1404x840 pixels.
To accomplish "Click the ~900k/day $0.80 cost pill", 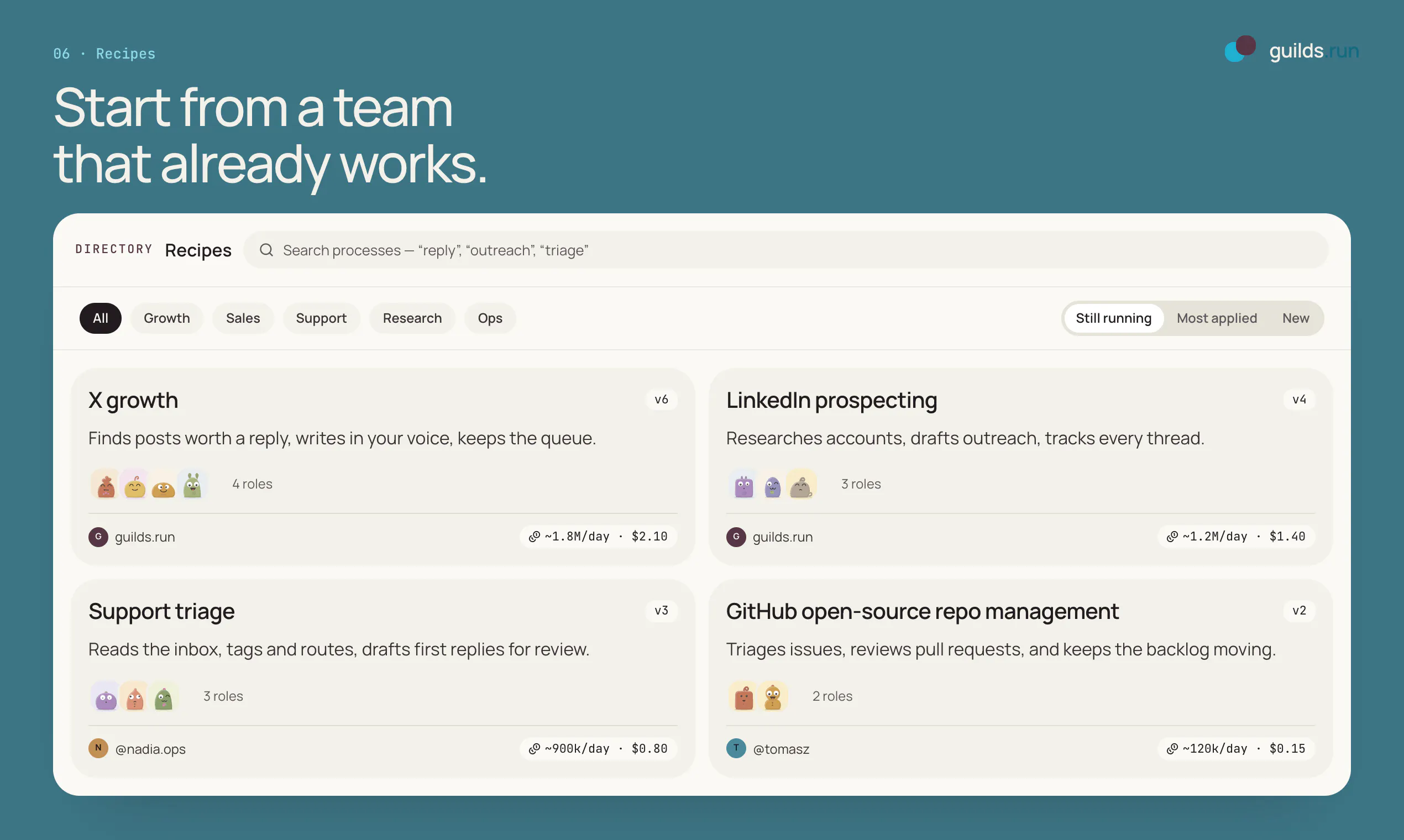I will tap(598, 749).
